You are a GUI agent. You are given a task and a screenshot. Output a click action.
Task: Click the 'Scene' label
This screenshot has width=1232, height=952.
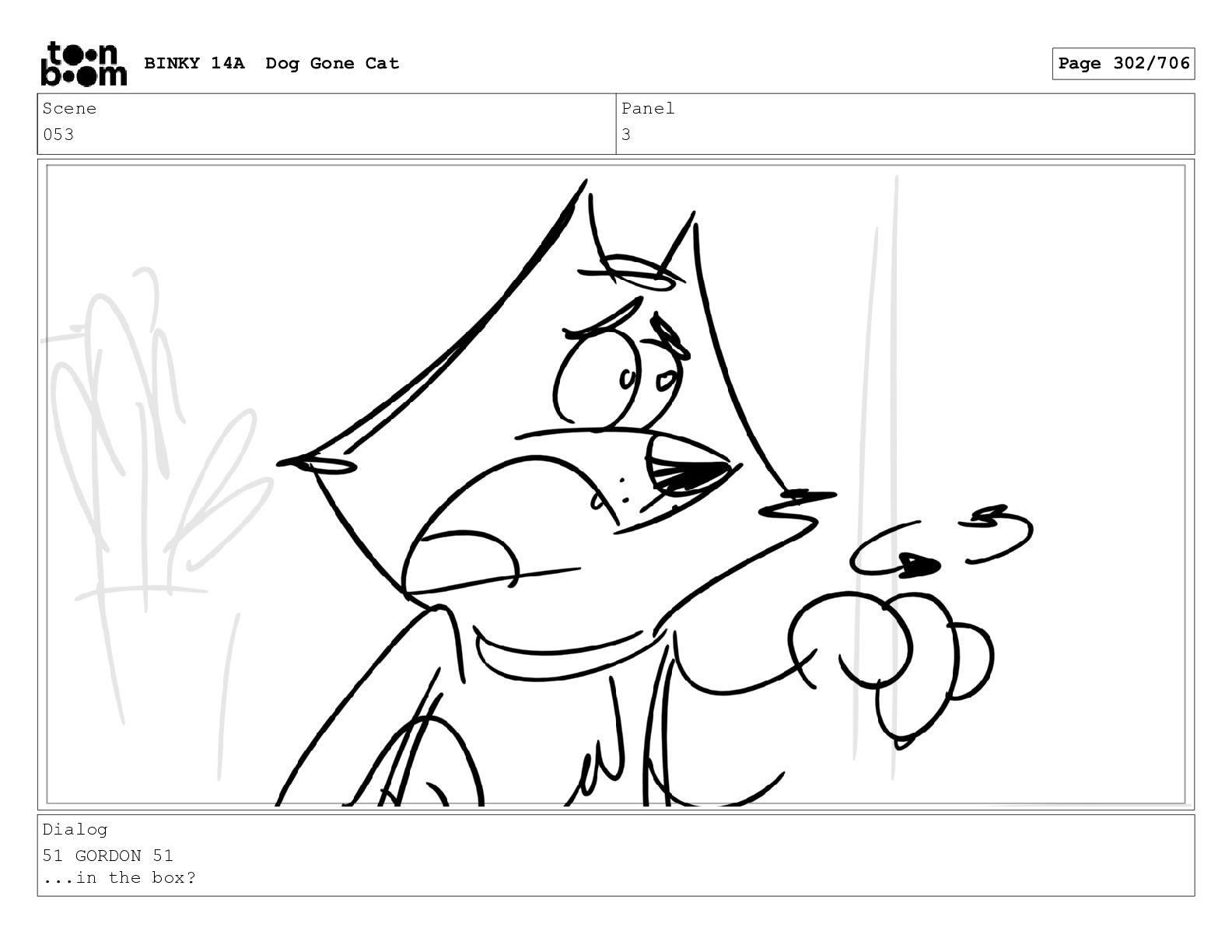point(69,109)
